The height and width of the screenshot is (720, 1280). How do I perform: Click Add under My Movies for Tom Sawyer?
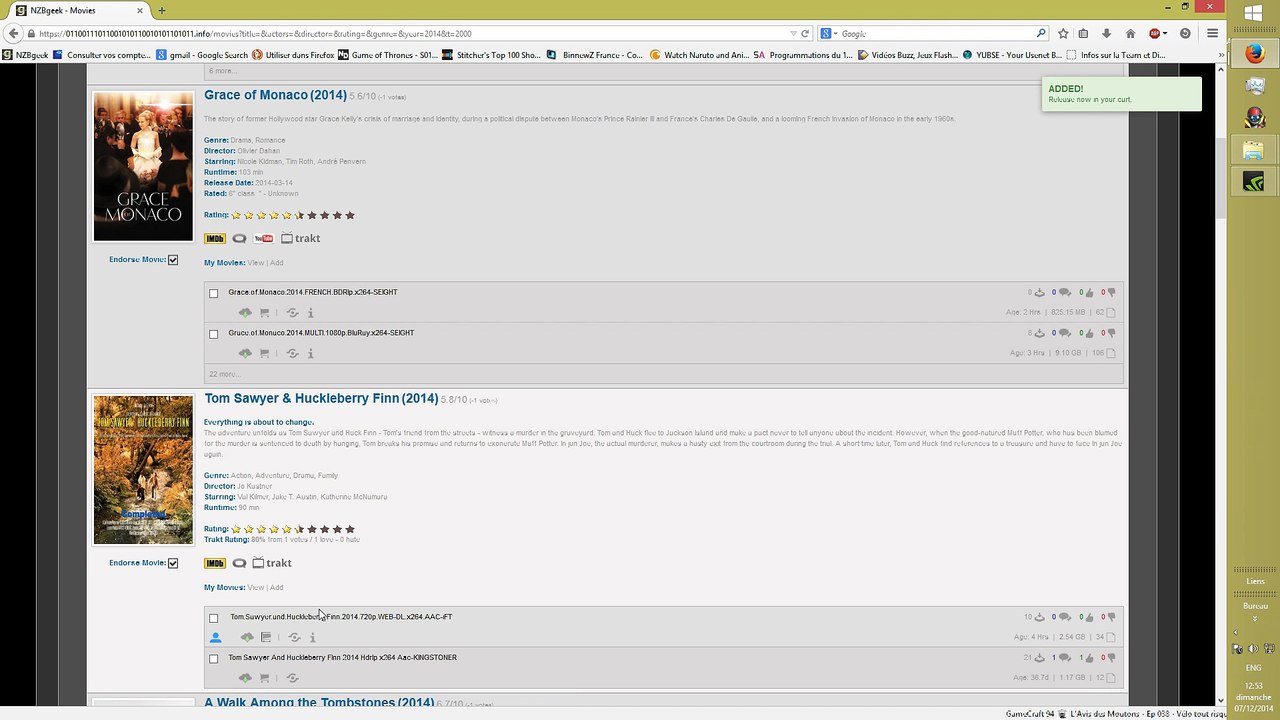point(277,588)
